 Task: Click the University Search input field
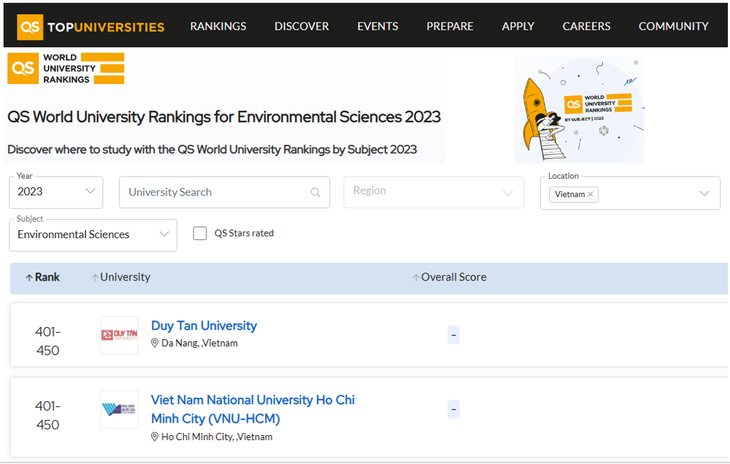(x=215, y=192)
